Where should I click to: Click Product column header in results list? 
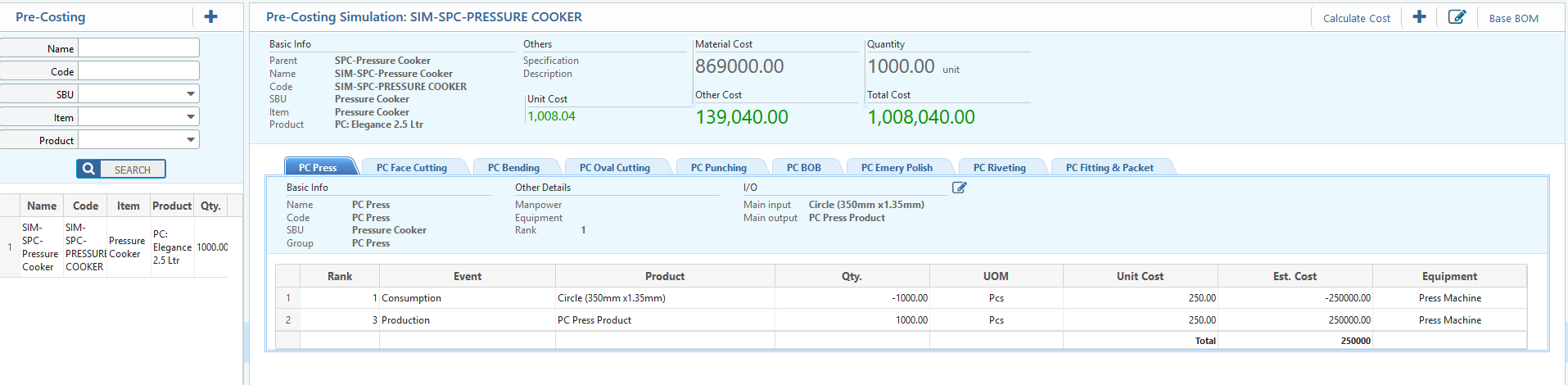click(x=172, y=206)
